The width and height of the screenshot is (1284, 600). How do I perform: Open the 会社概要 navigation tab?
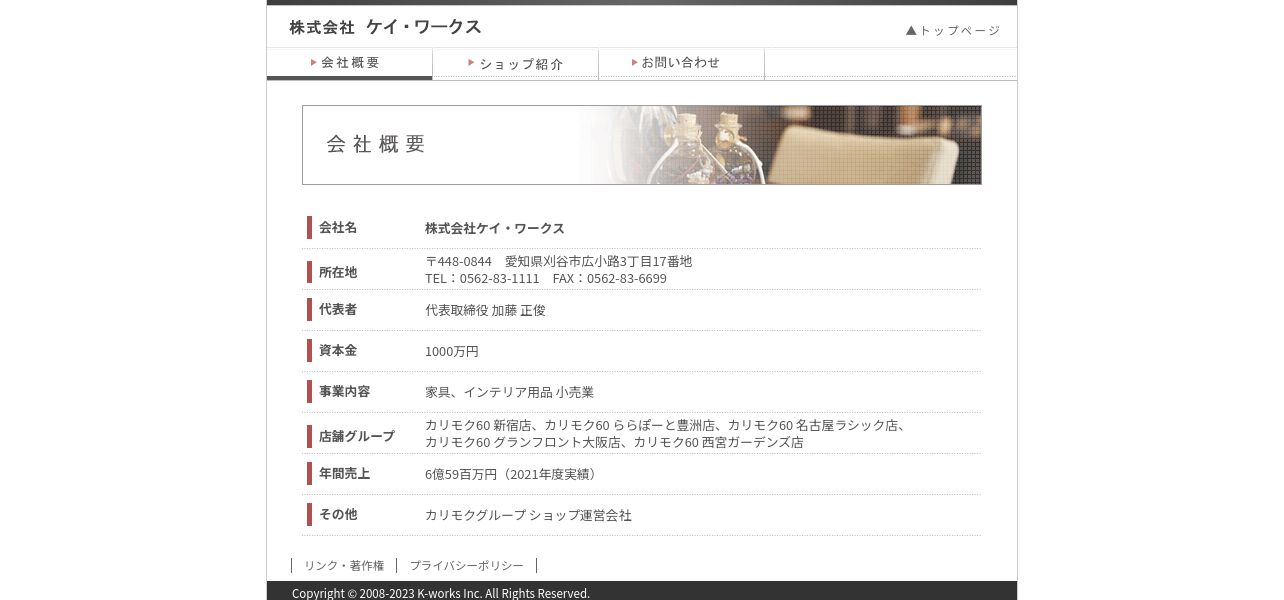coord(349,63)
